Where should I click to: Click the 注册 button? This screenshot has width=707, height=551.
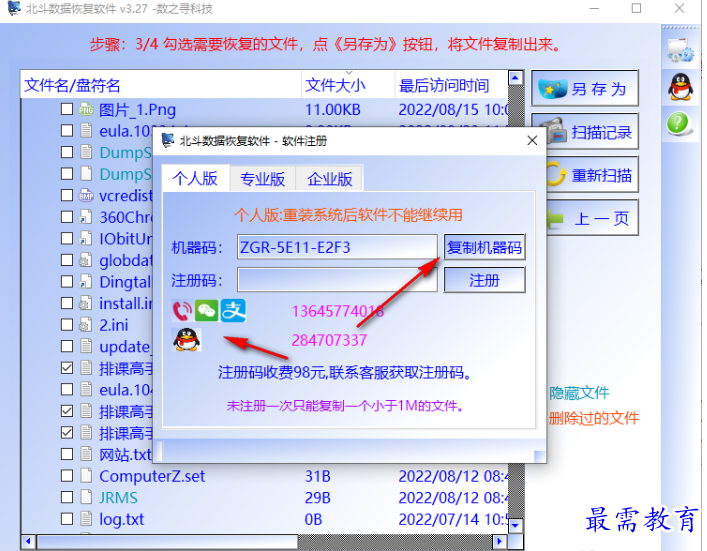[x=484, y=280]
